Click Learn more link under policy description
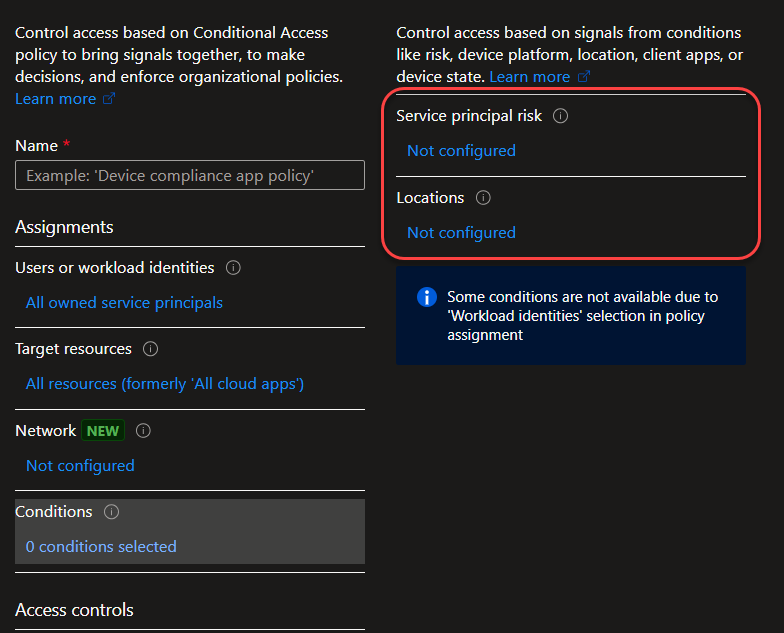 [x=56, y=99]
